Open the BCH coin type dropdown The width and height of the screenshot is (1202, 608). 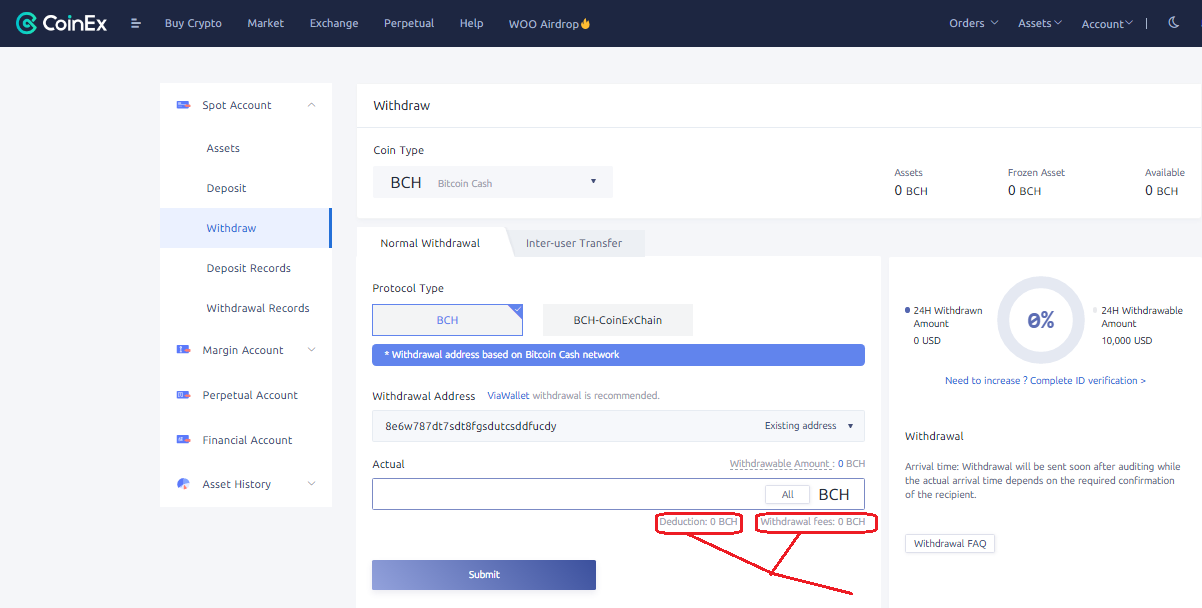coord(493,182)
